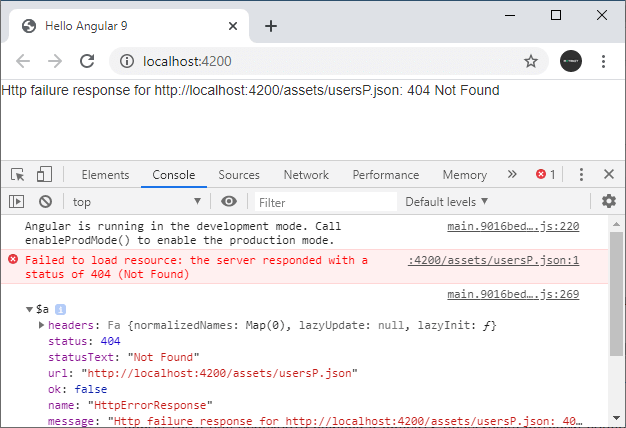Click the console Filter input field
The height and width of the screenshot is (428, 626).
(x=323, y=202)
